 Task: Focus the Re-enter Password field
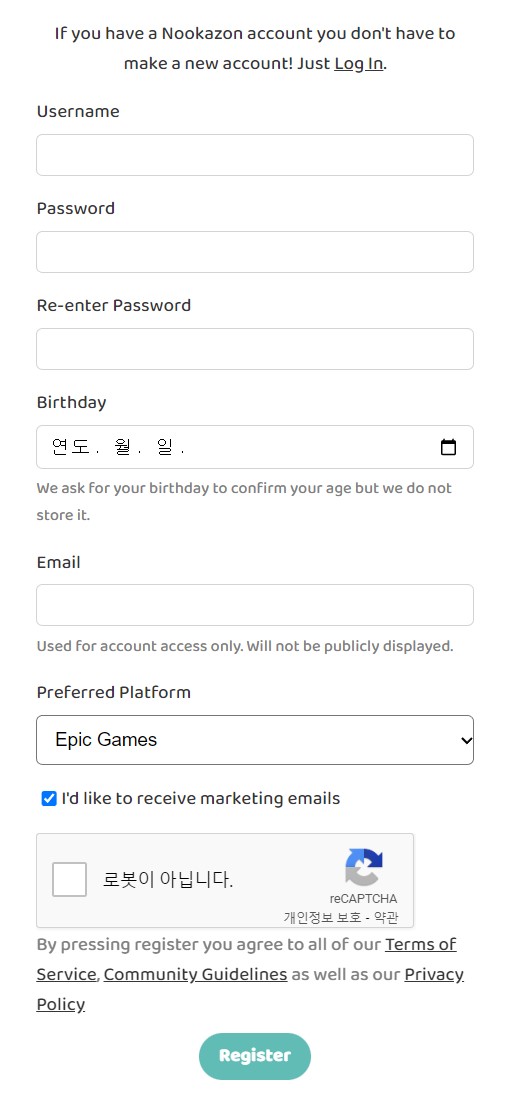(255, 348)
